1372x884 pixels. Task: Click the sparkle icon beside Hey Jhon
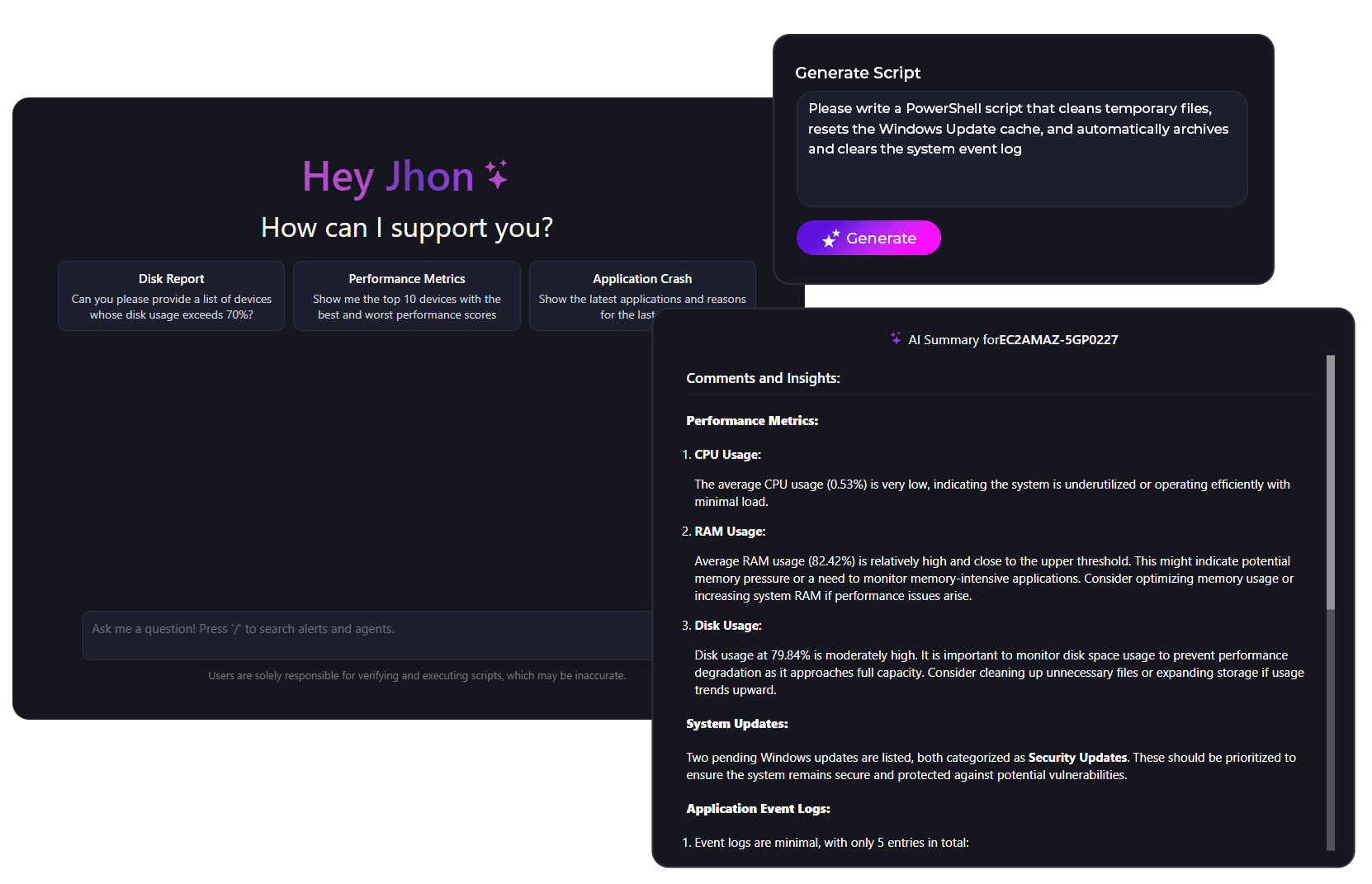coord(496,175)
